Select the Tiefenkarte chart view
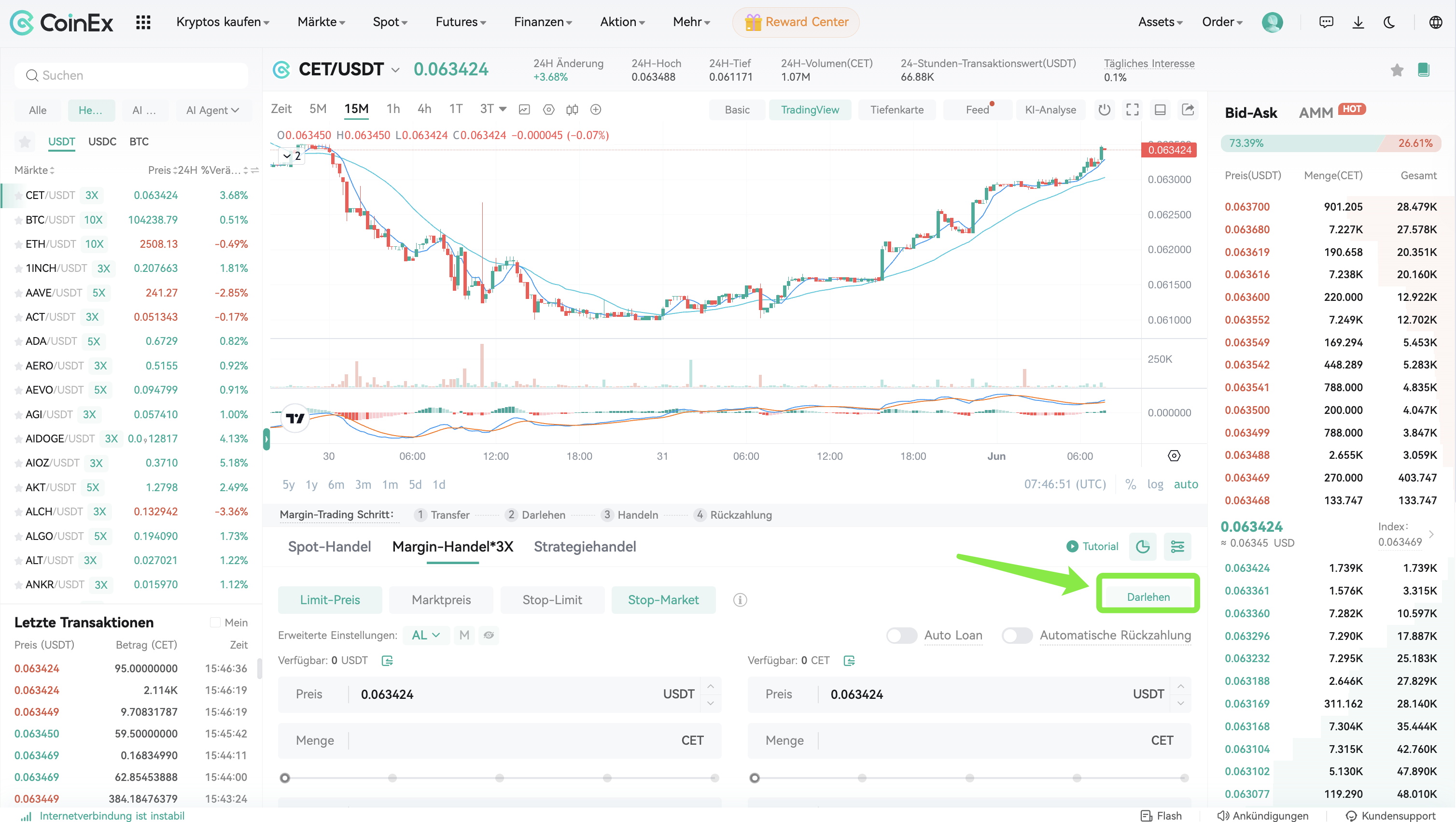The height and width of the screenshot is (822, 1456). (896, 110)
